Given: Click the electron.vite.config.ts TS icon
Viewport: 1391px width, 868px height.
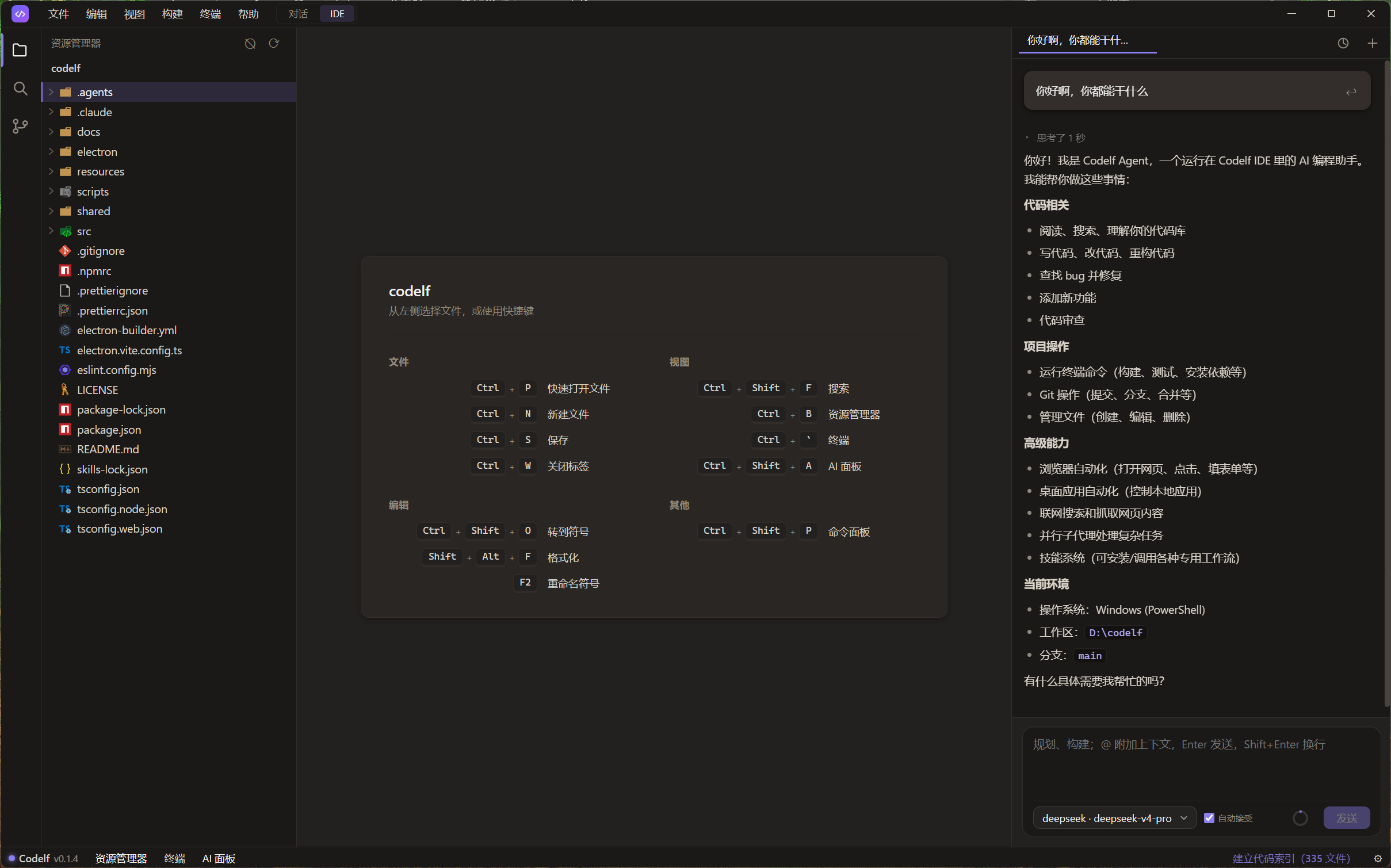Looking at the screenshot, I should tap(65, 350).
